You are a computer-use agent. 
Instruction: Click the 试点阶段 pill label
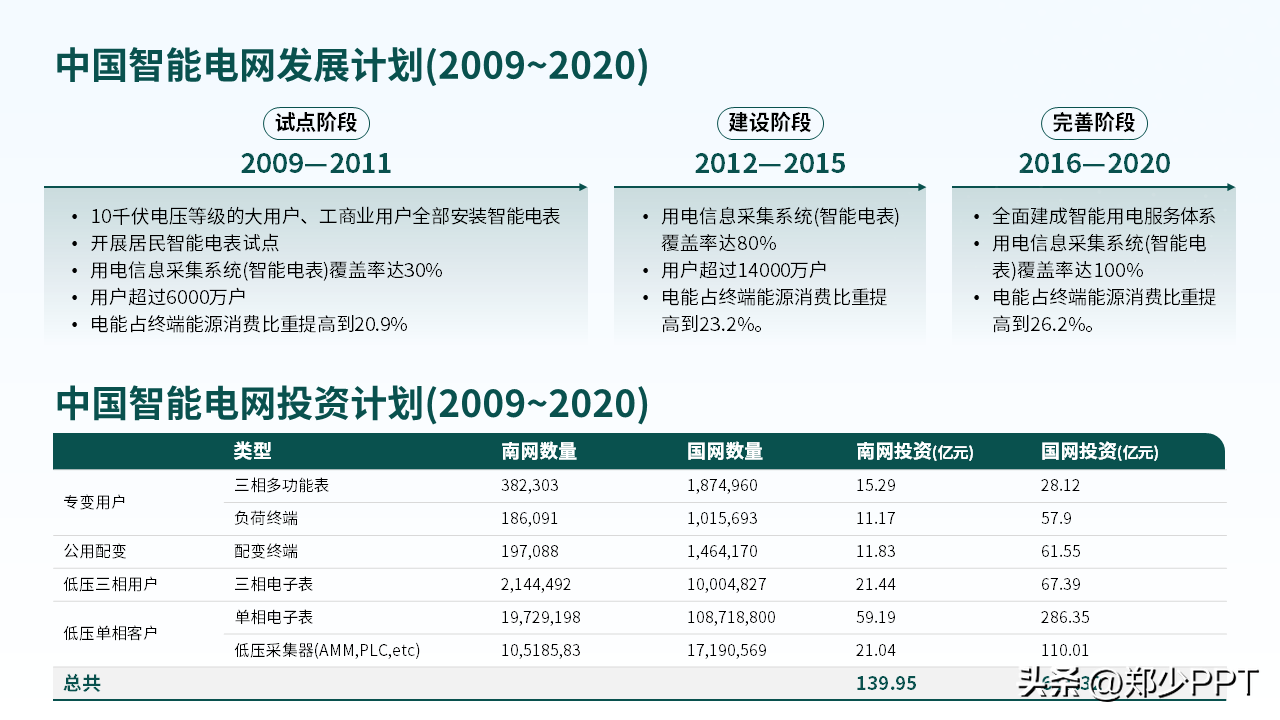click(317, 123)
